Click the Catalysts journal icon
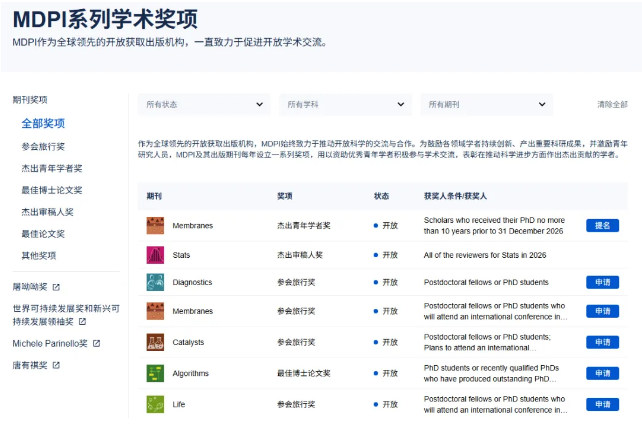642x433 pixels. coord(155,342)
